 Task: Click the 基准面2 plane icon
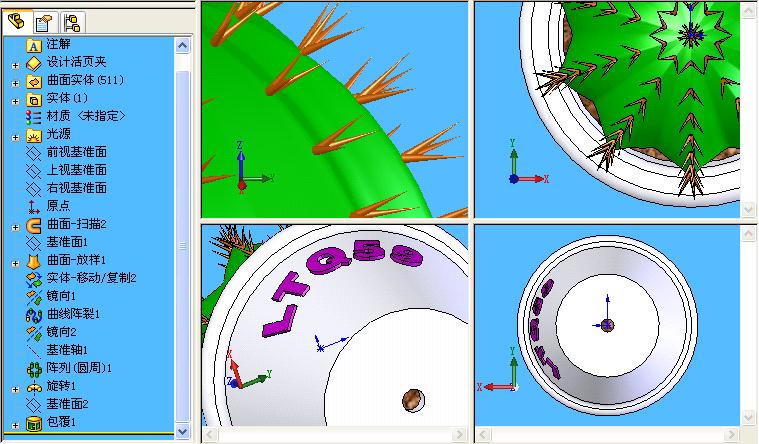point(33,405)
